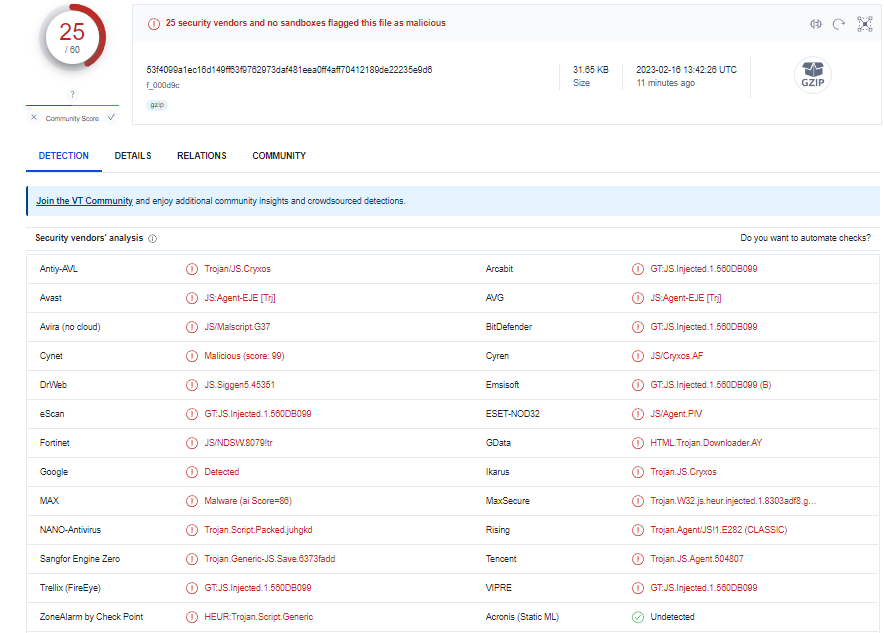Click green check icon for Acronis Undetected
Viewport: 884px width, 633px height.
tap(637, 617)
